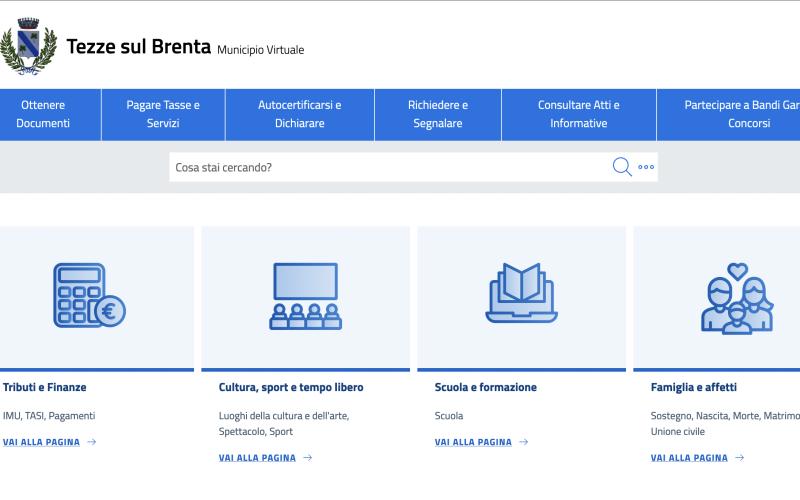800x500 pixels.
Task: Click the arrow beside Famiglia's Vai alla pagina
Action: click(x=739, y=458)
